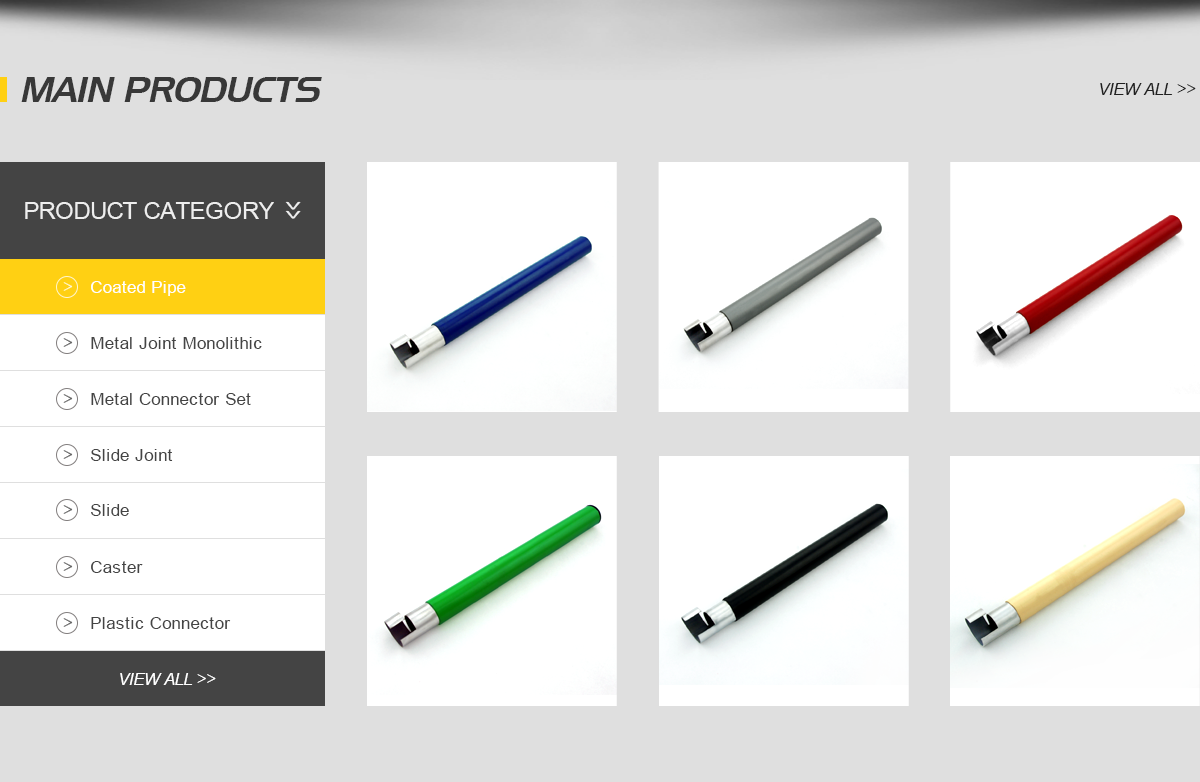Click the circled arrow icon beside Coated Pipe
Screen dimensions: 1200x782
pos(67,287)
